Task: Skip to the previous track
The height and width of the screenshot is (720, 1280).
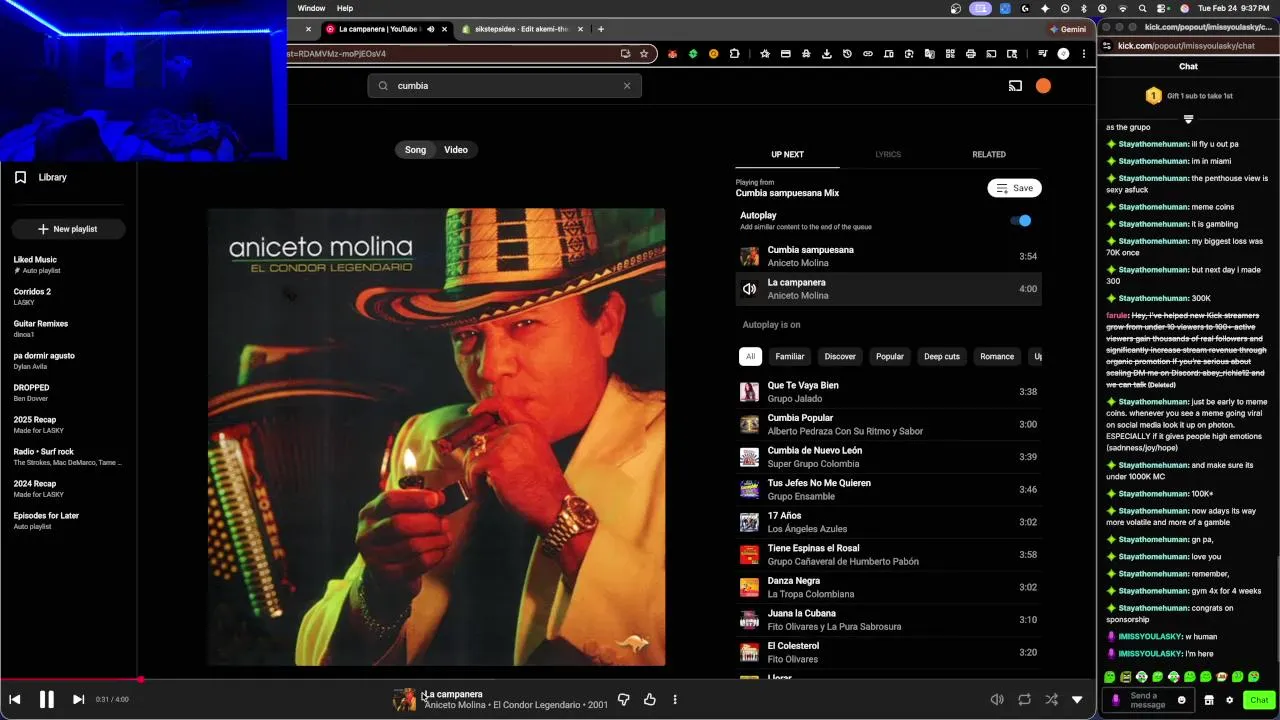Action: coord(15,699)
